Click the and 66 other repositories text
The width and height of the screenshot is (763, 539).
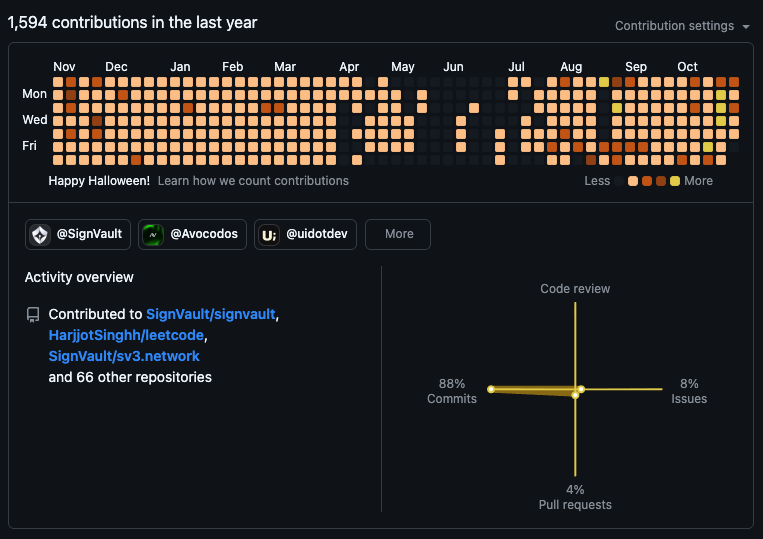pyautogui.click(x=130, y=377)
